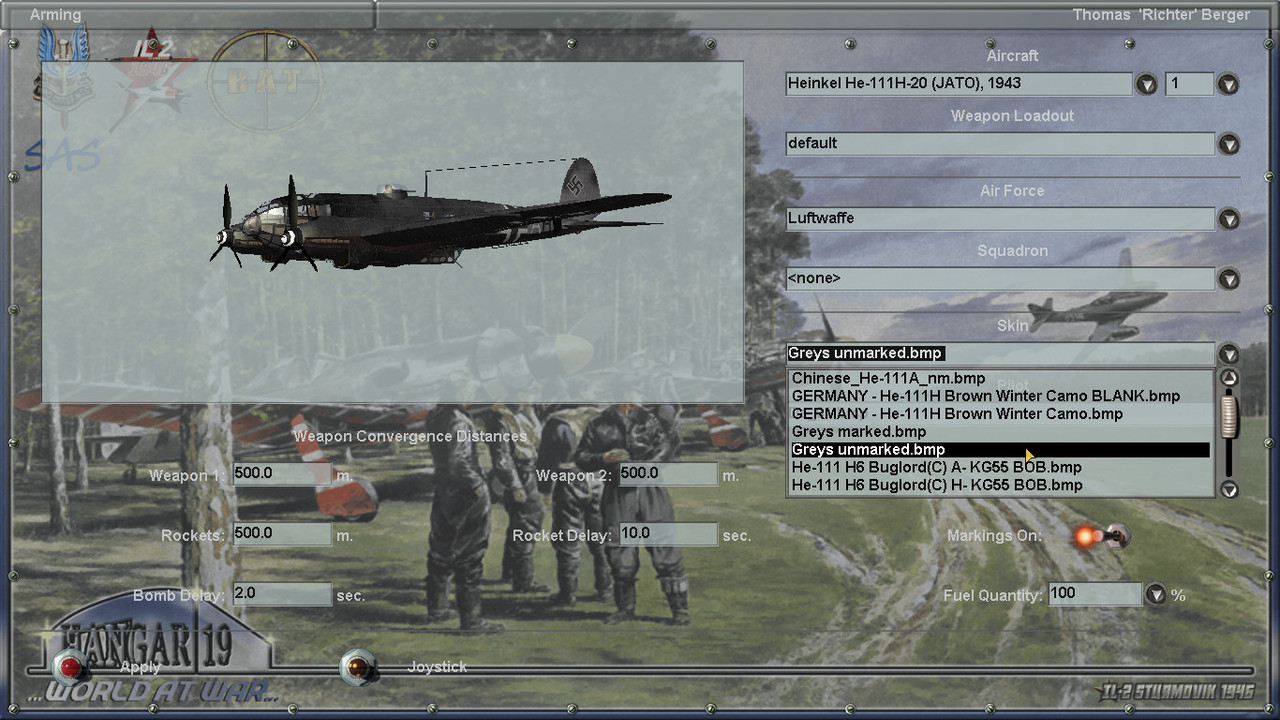Click the red Apply round button
The image size is (1280, 720).
tap(71, 666)
